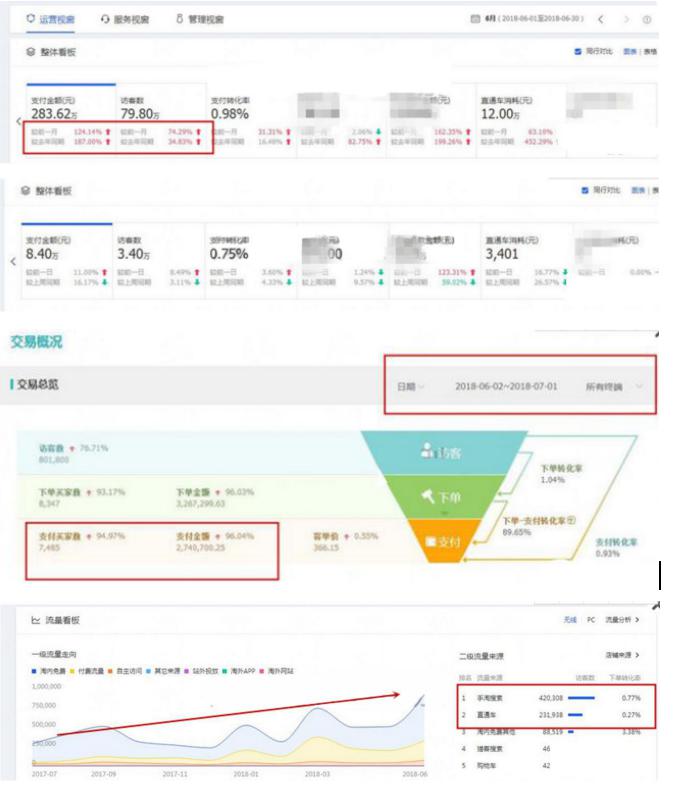Open the 所有终端 device dropdown
Image resolution: width=681 pixels, height=788 pixels.
click(x=612, y=385)
